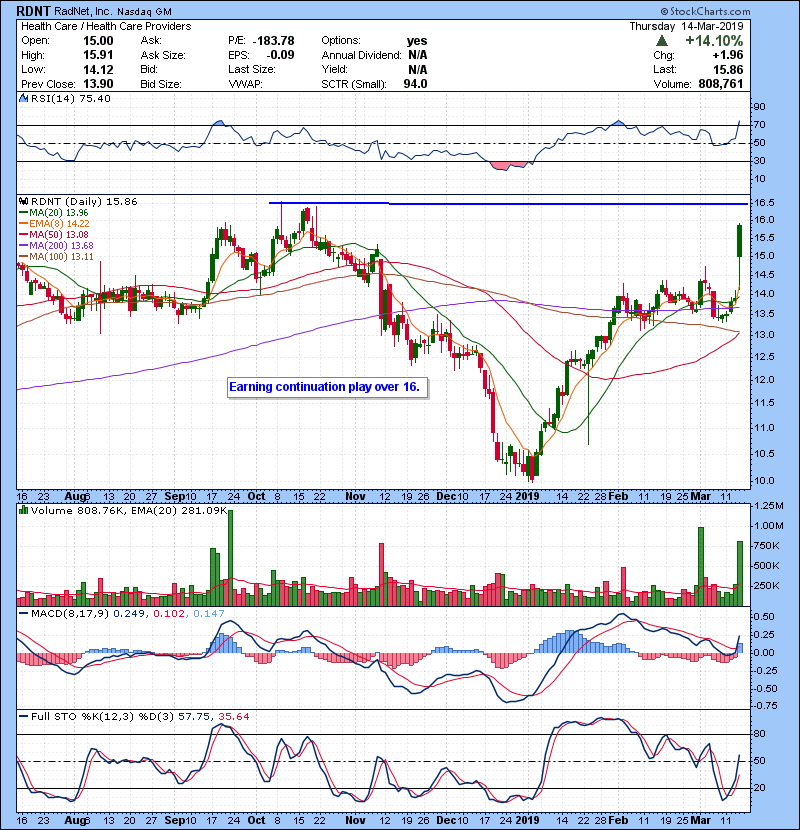This screenshot has width=800, height=830.
Task: Click the EMA(8) 14.22 legend entry
Action: coord(55,224)
